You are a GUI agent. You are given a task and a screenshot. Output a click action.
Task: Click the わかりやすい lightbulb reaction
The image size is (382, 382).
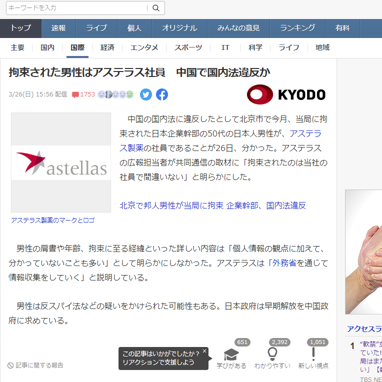pos(272,357)
